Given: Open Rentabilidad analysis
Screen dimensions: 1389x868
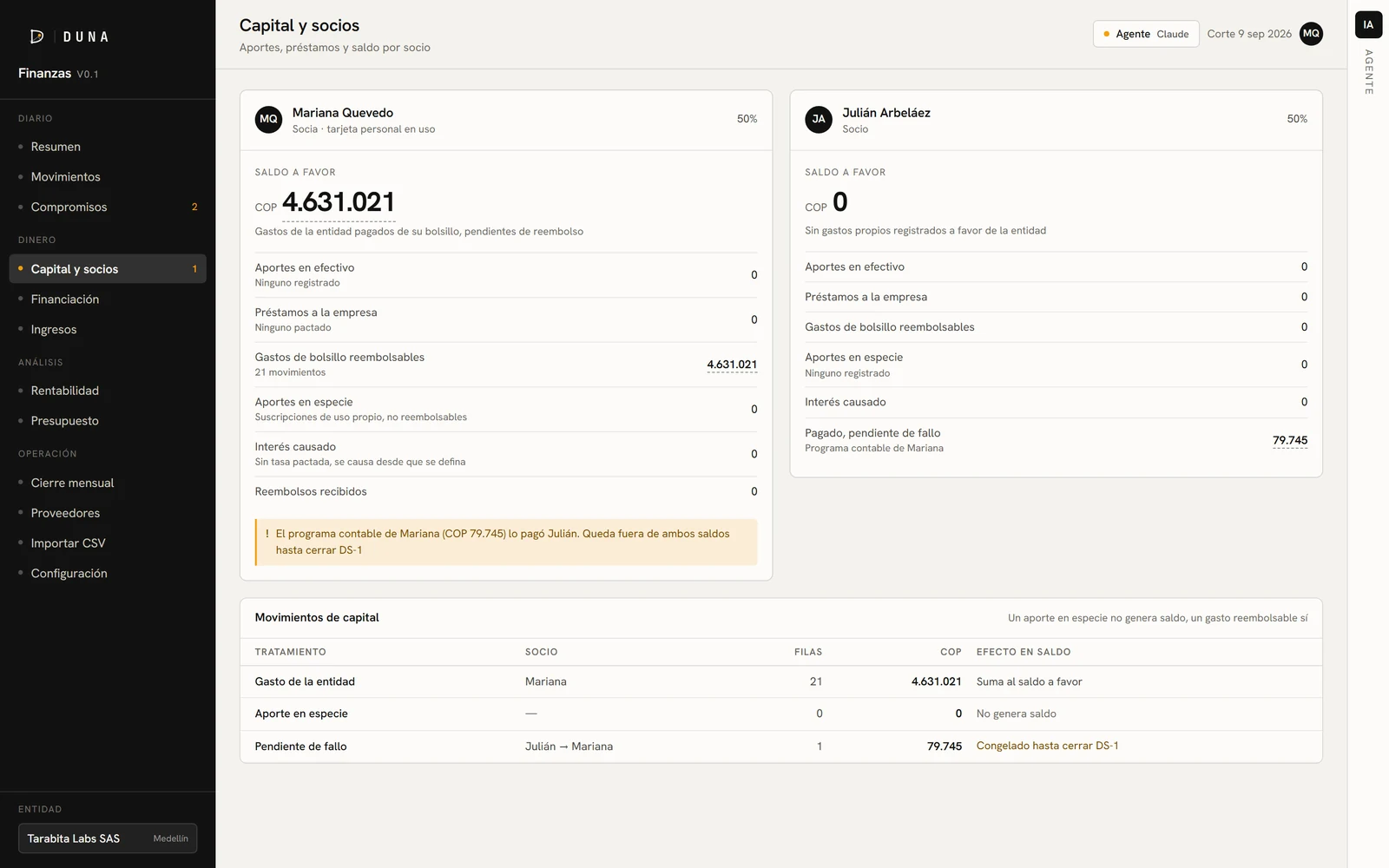Looking at the screenshot, I should pyautogui.click(x=108, y=391).
